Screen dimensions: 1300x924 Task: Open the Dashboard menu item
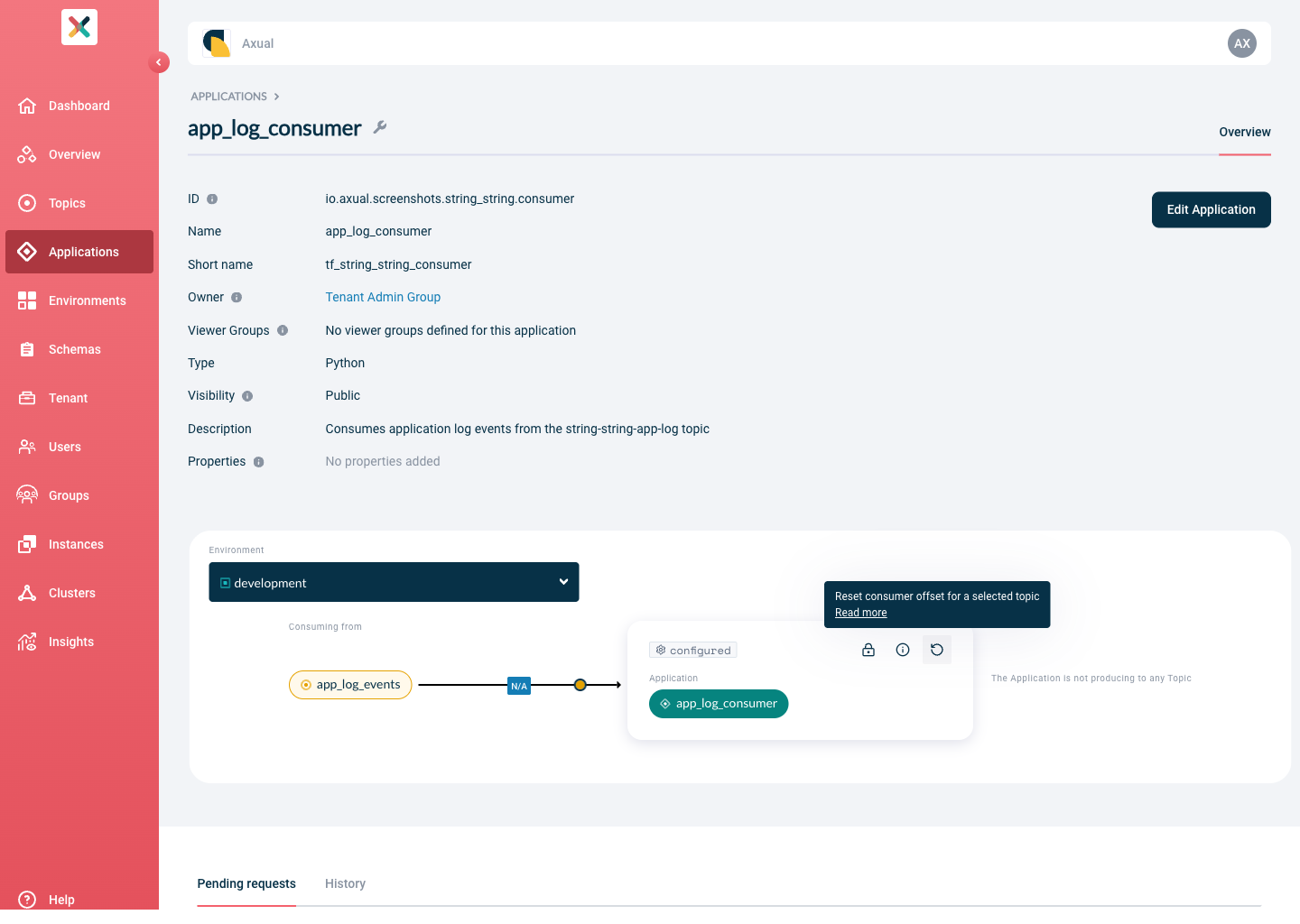point(79,106)
